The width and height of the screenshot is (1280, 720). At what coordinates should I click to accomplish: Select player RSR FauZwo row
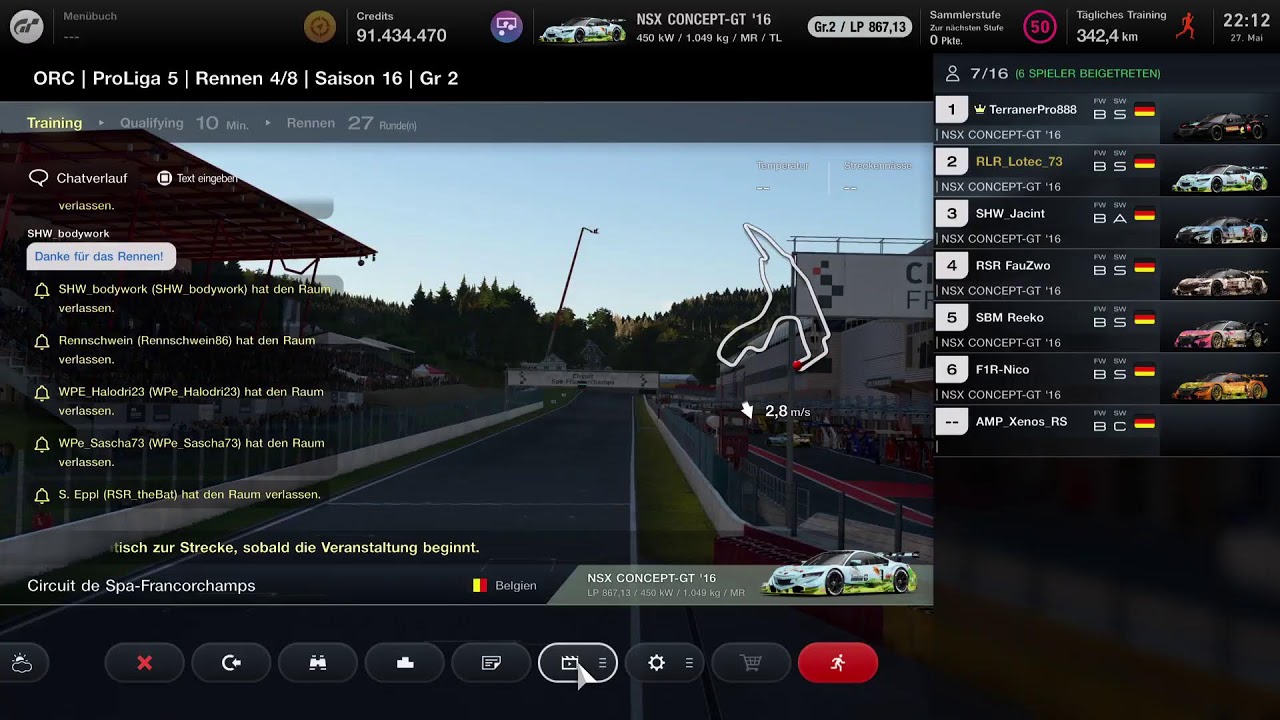pos(1107,276)
